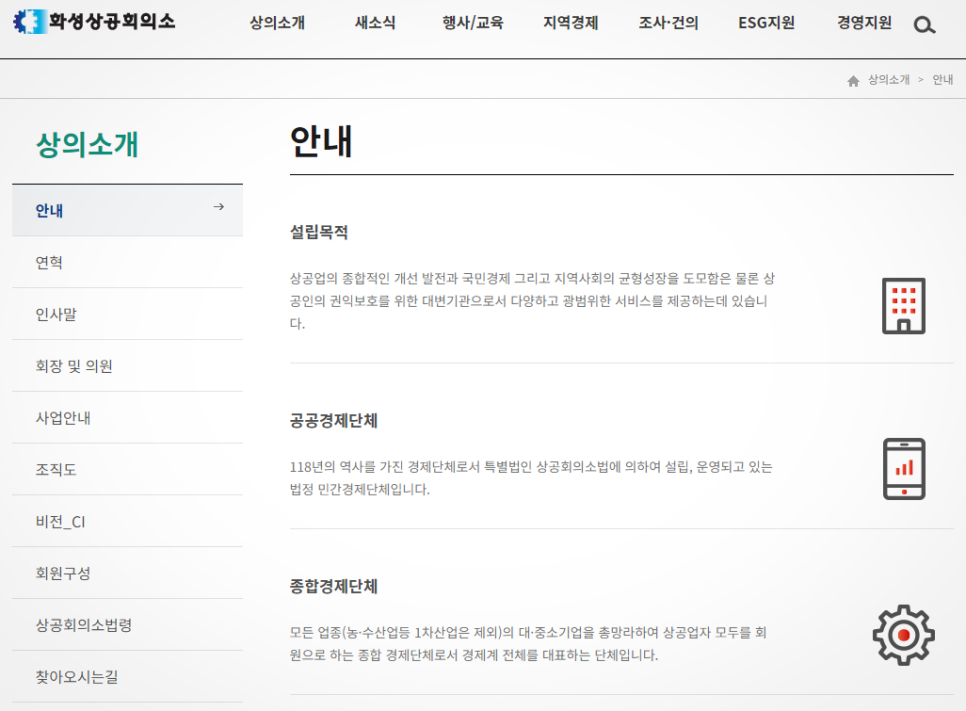Click the home icon in breadcrumb
This screenshot has height=711, width=966.
(853, 81)
